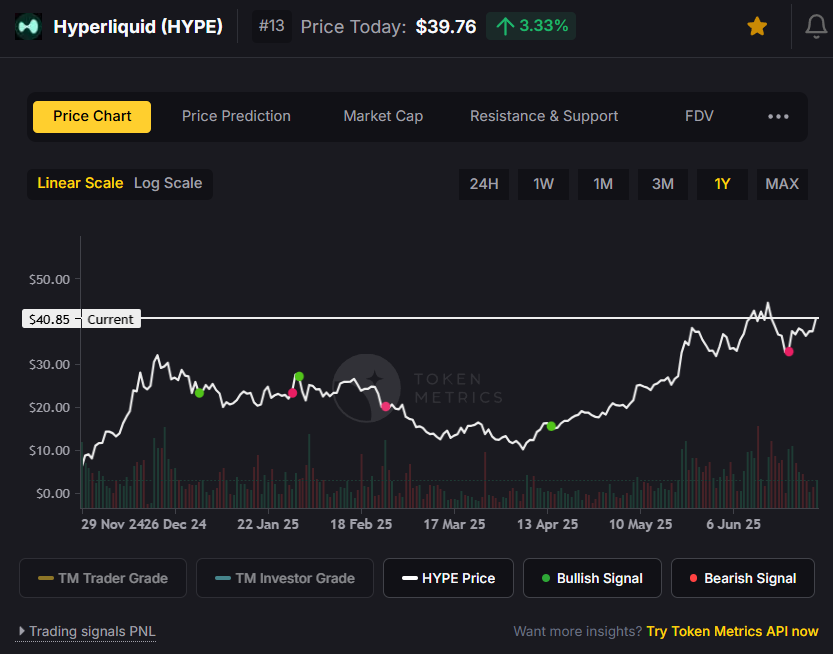Click the green up-arrow change indicator
This screenshot has height=654, width=833.
point(505,26)
